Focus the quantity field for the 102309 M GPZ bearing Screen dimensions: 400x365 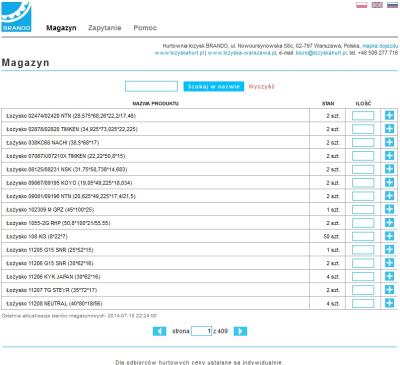click(x=363, y=210)
